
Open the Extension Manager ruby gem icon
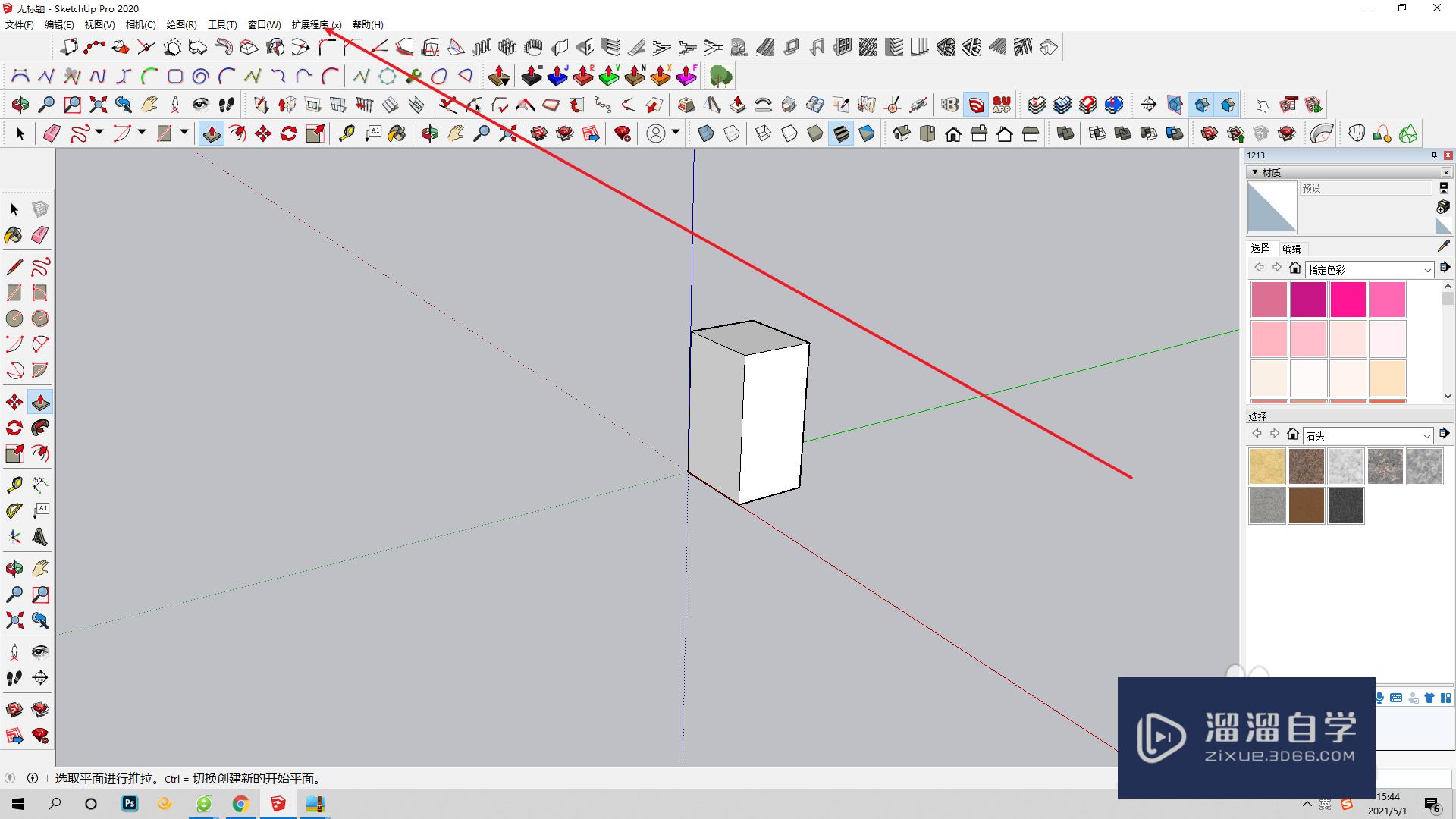tap(623, 134)
